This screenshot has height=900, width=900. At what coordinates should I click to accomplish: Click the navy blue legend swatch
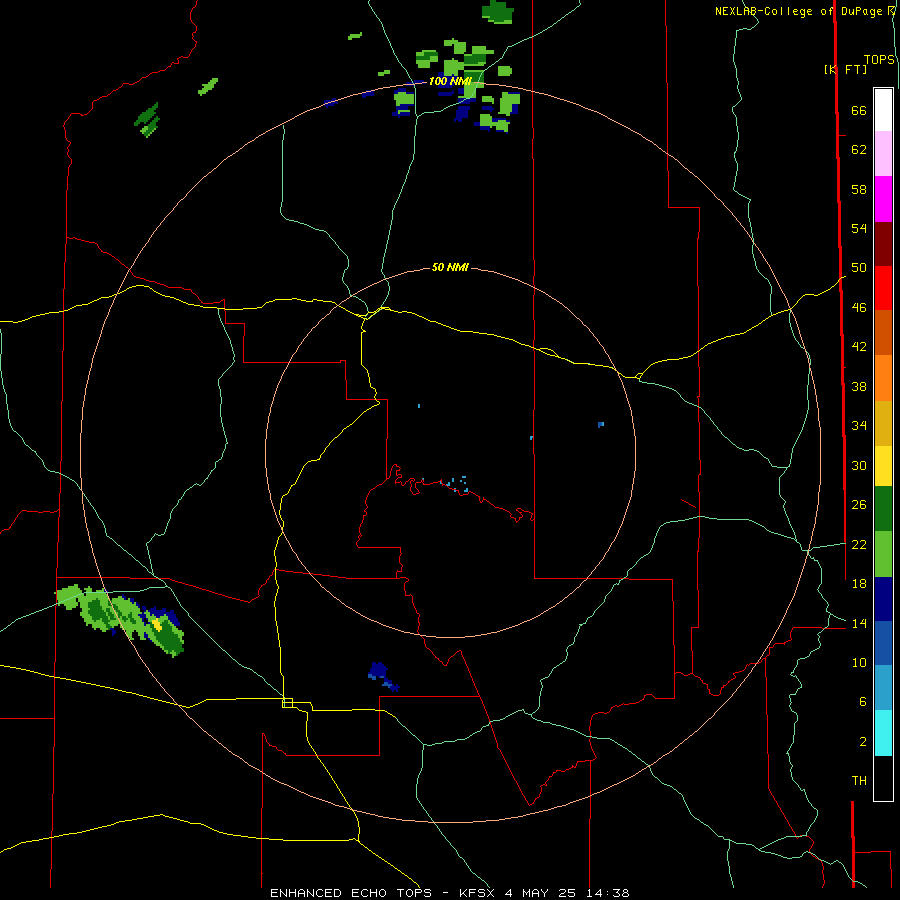[x=883, y=599]
